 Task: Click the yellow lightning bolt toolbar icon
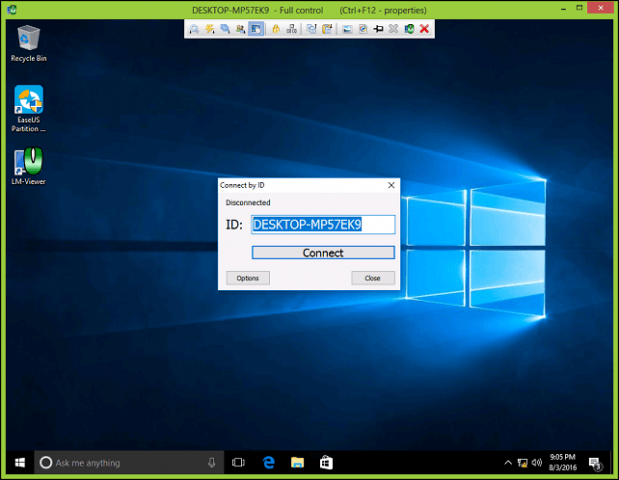(x=209, y=29)
